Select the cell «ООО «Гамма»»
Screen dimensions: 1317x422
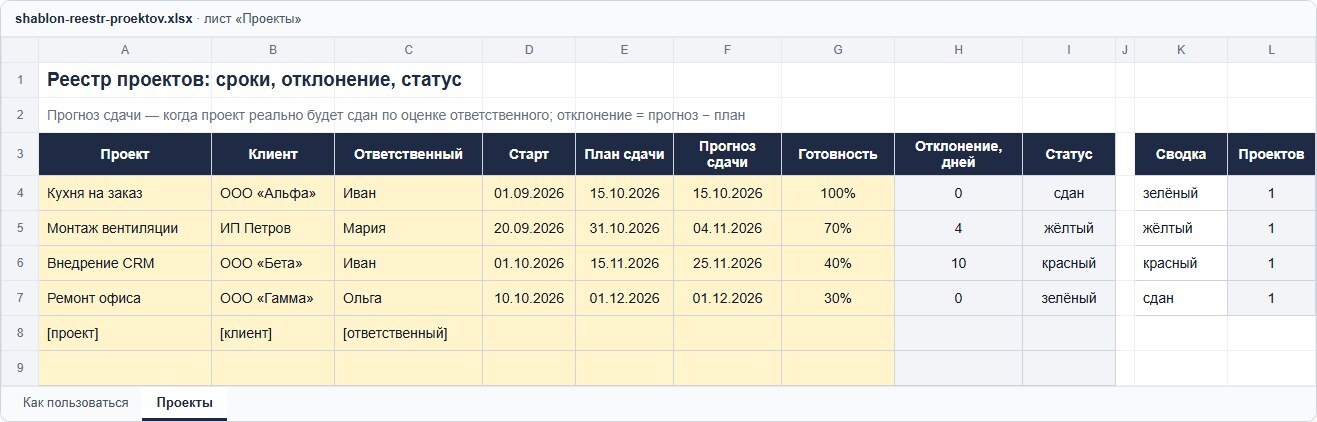pyautogui.click(x=273, y=298)
